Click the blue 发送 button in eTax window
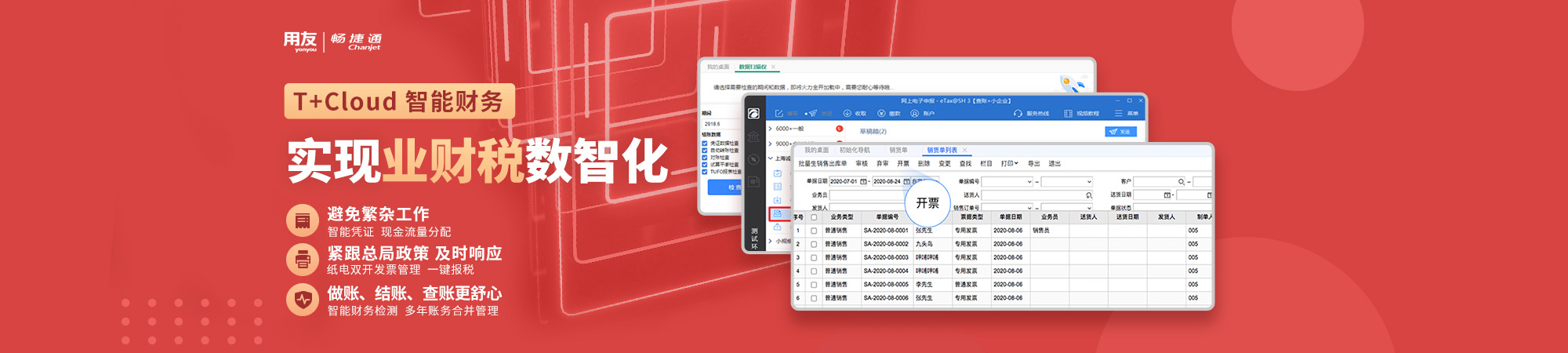 tap(1121, 132)
